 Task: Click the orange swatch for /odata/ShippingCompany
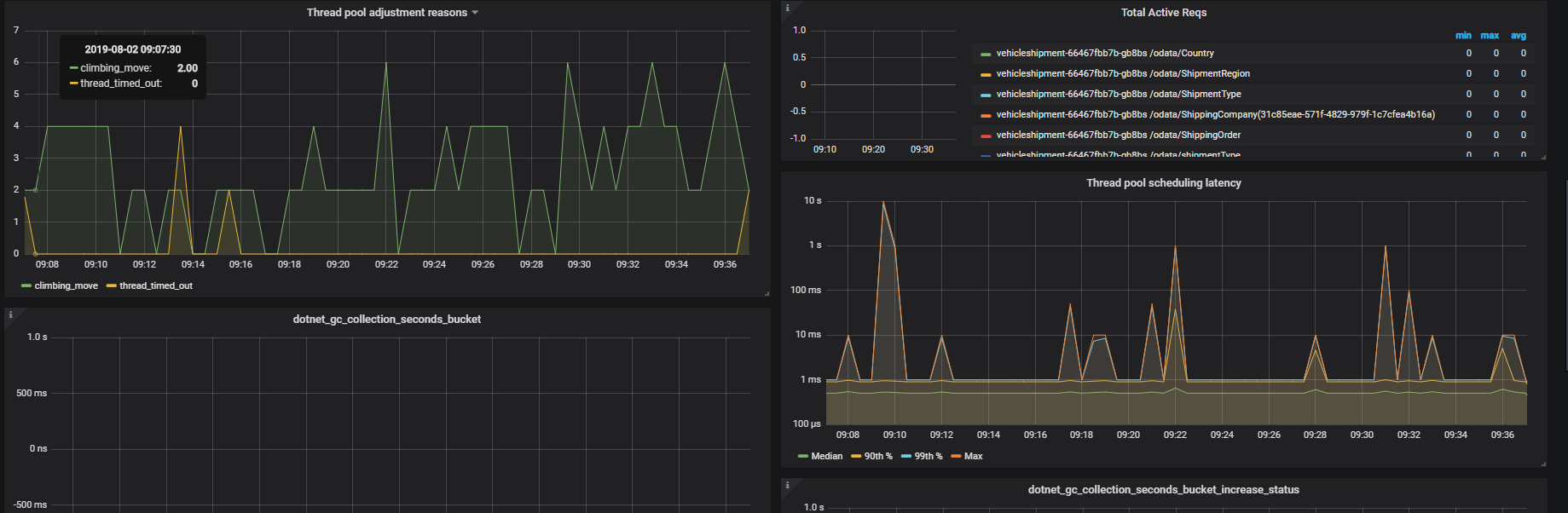coord(986,115)
